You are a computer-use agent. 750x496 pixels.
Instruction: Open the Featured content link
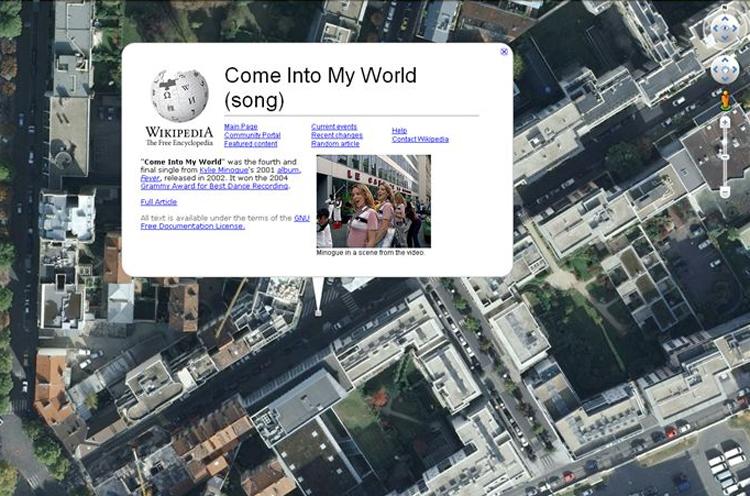click(x=251, y=143)
